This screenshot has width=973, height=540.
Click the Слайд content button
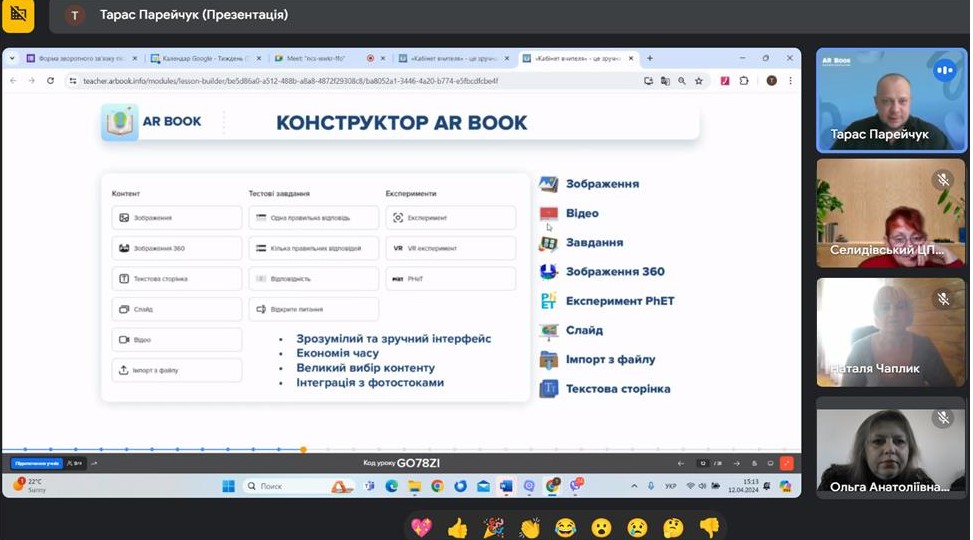[177, 309]
